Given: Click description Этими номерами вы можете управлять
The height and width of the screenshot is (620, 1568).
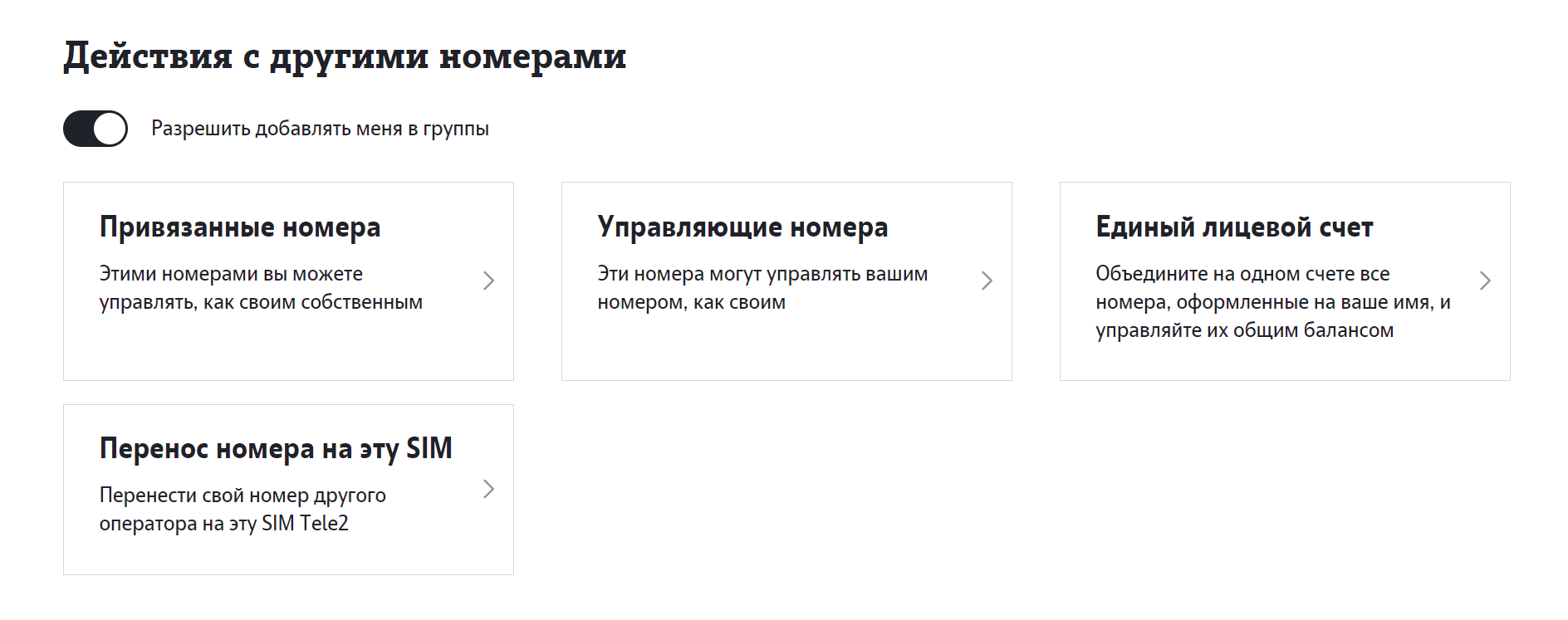Looking at the screenshot, I should [261, 288].
